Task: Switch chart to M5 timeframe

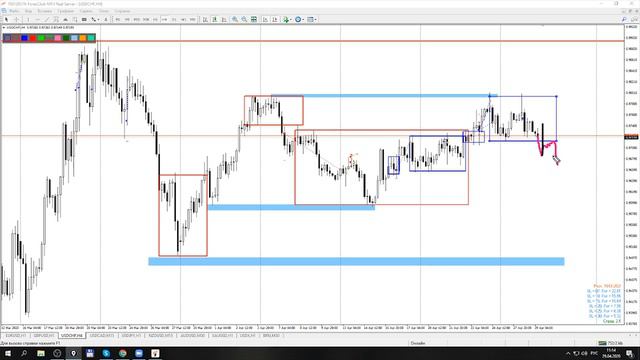Action: pos(127,19)
